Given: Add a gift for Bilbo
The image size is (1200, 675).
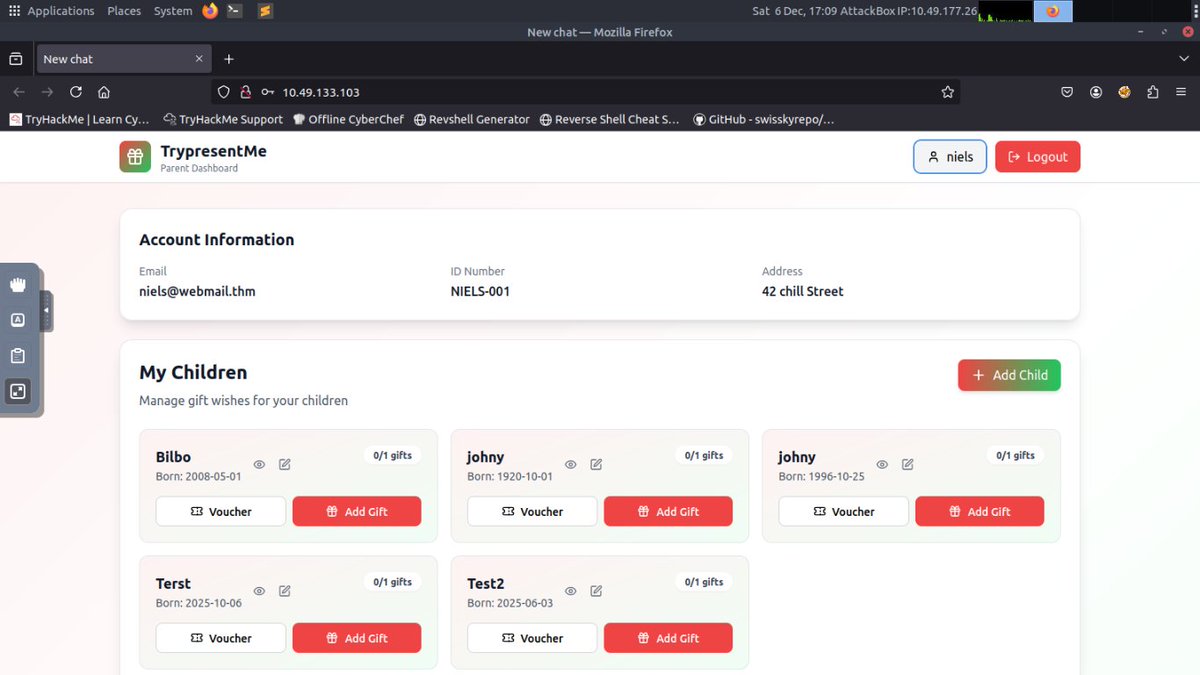Looking at the screenshot, I should pyautogui.click(x=357, y=511).
